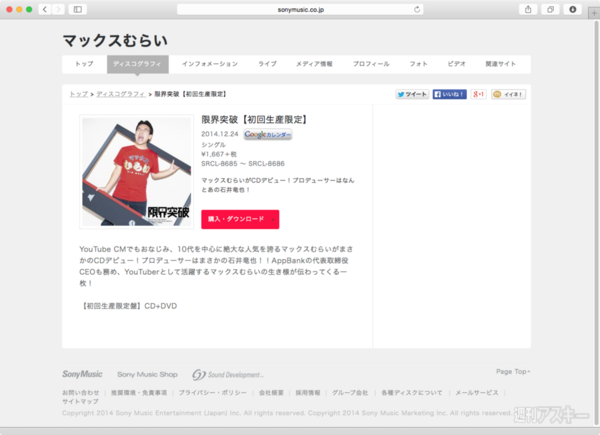The width and height of the screenshot is (600, 435).
Task: Click the price ¥1,667+税 text
Action: pos(219,154)
